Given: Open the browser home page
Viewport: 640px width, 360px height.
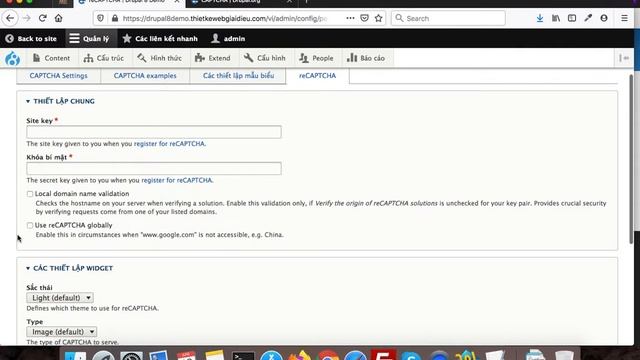Looking at the screenshot, I should 59,18.
